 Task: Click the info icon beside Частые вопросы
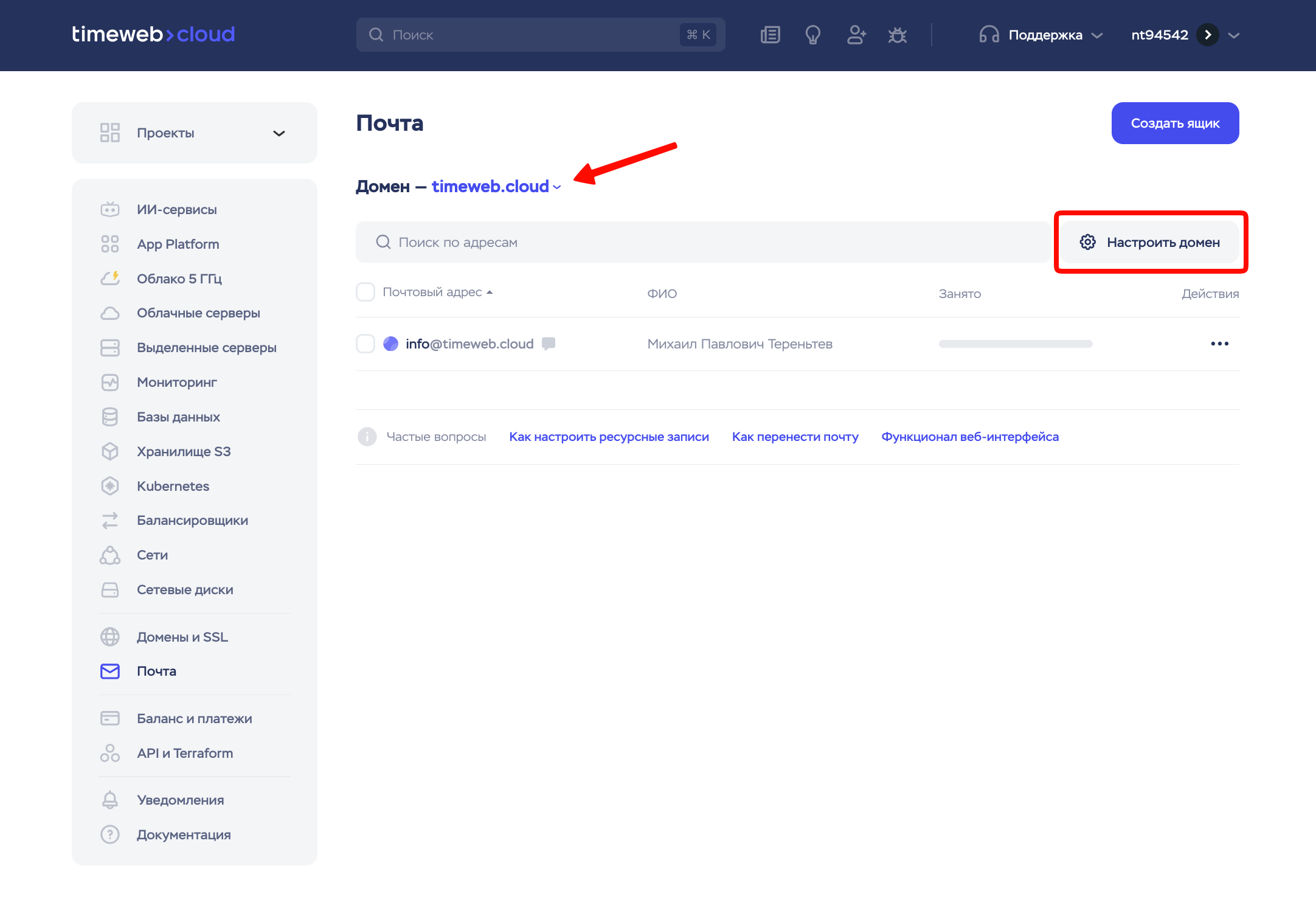(367, 437)
